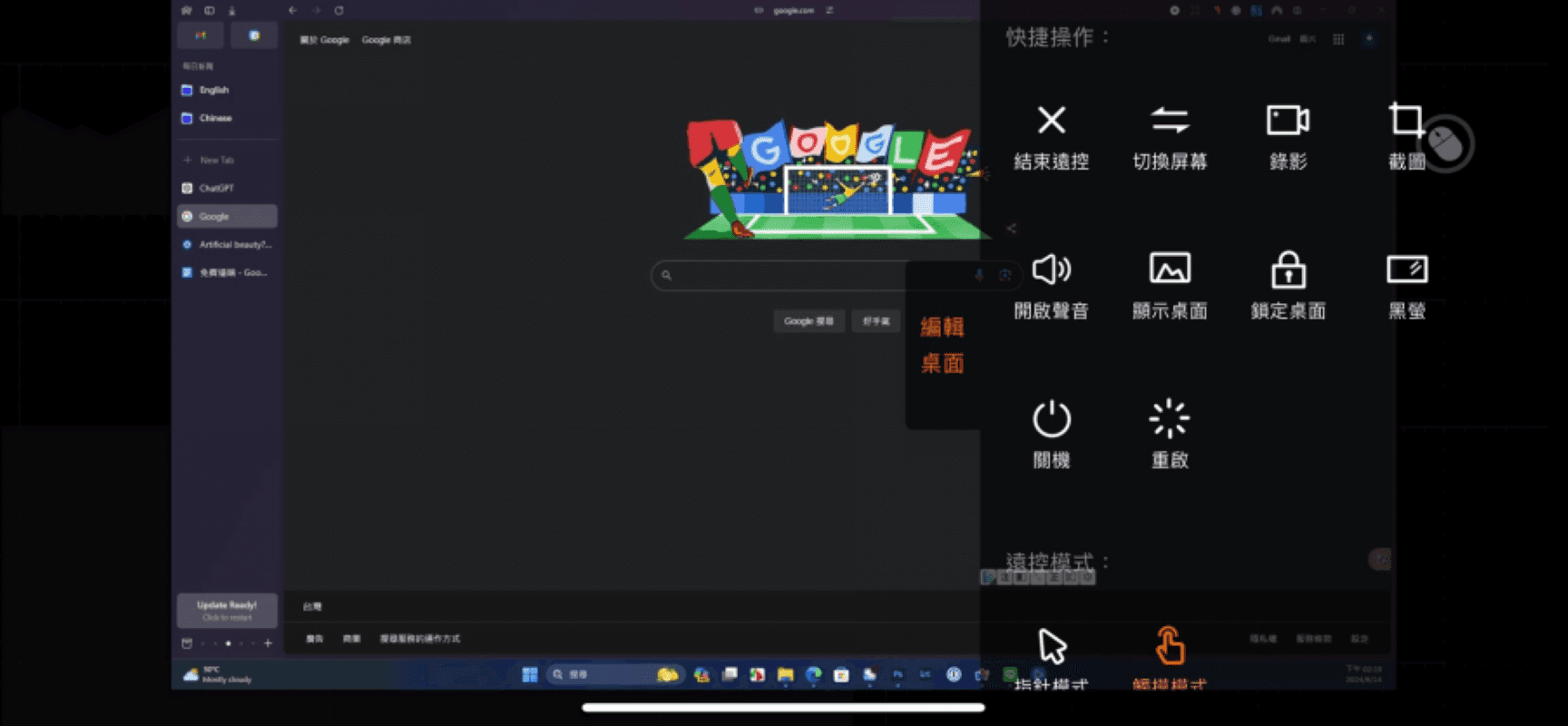Tap the floating mouse button
Viewport: 1568px width, 726px height.
[x=1445, y=143]
